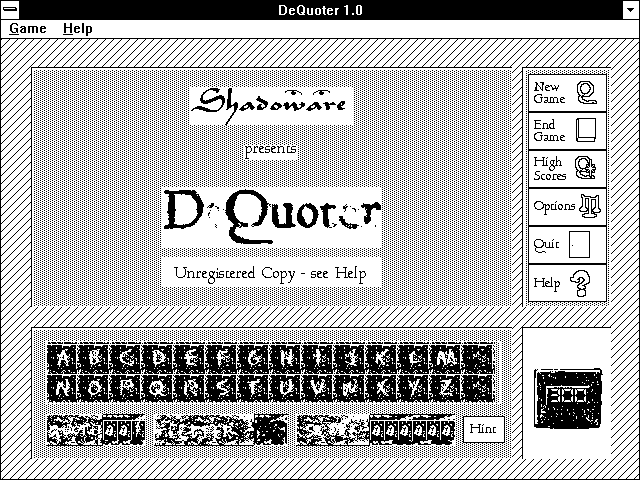The width and height of the screenshot is (640, 480).
Task: Select the Z letter tile
Action: pyautogui.click(x=444, y=388)
